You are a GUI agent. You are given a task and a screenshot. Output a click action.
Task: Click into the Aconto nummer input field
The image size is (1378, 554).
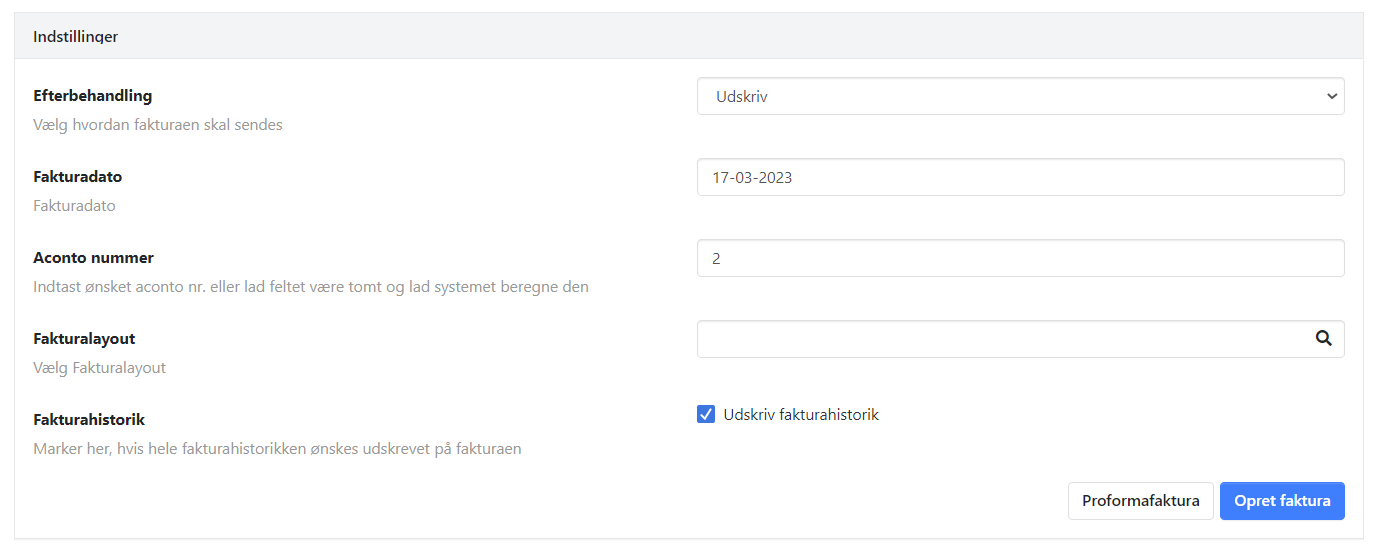click(x=1020, y=258)
